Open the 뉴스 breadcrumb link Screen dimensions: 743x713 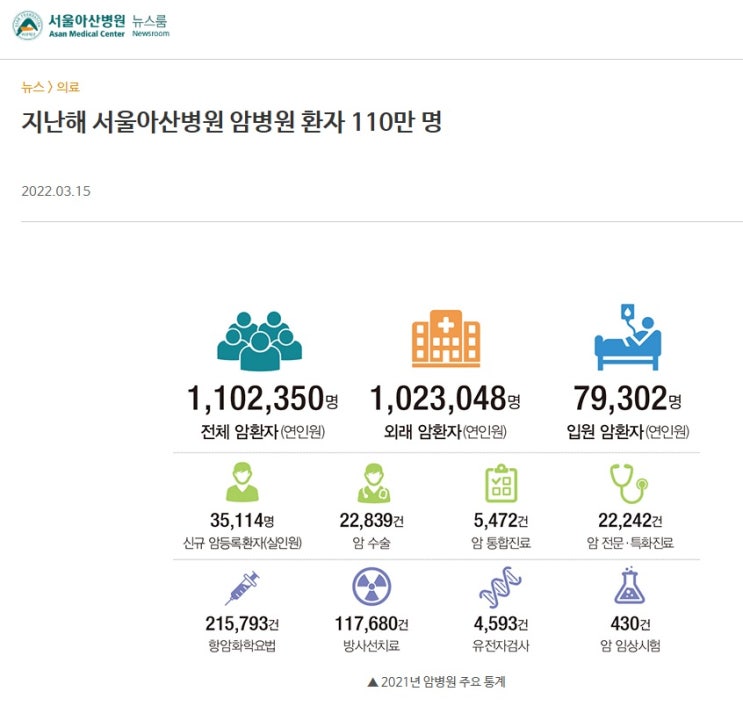click(x=33, y=87)
